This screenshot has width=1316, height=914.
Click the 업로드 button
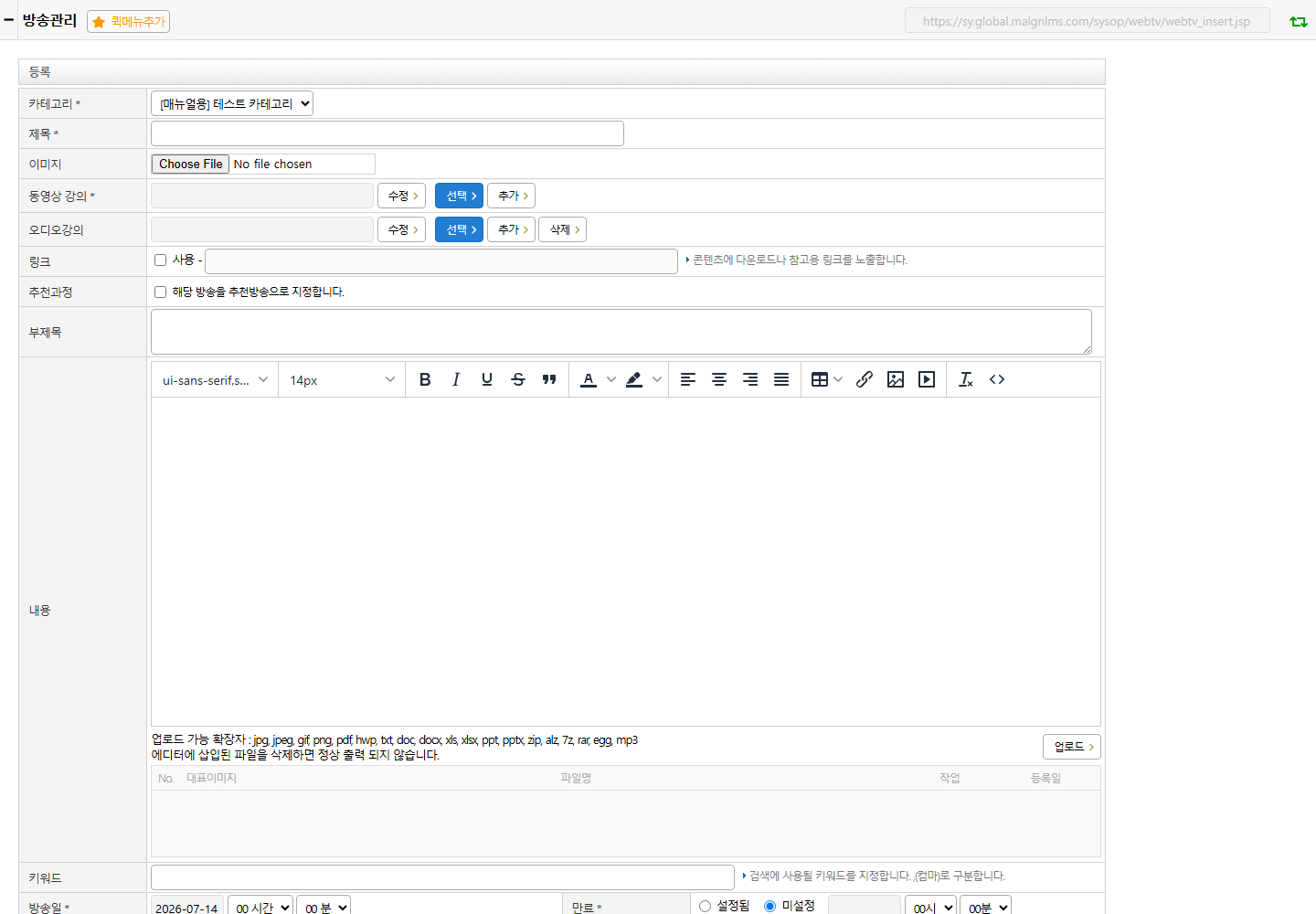pos(1072,747)
